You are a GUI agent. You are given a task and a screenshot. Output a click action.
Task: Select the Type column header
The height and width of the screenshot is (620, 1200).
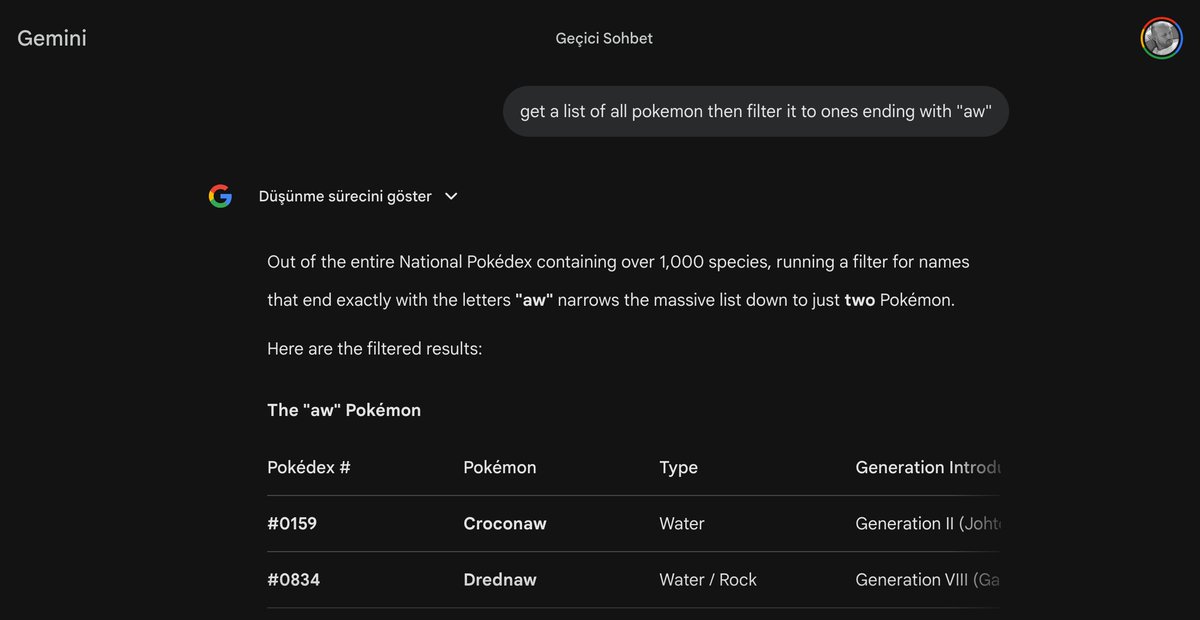pos(679,467)
